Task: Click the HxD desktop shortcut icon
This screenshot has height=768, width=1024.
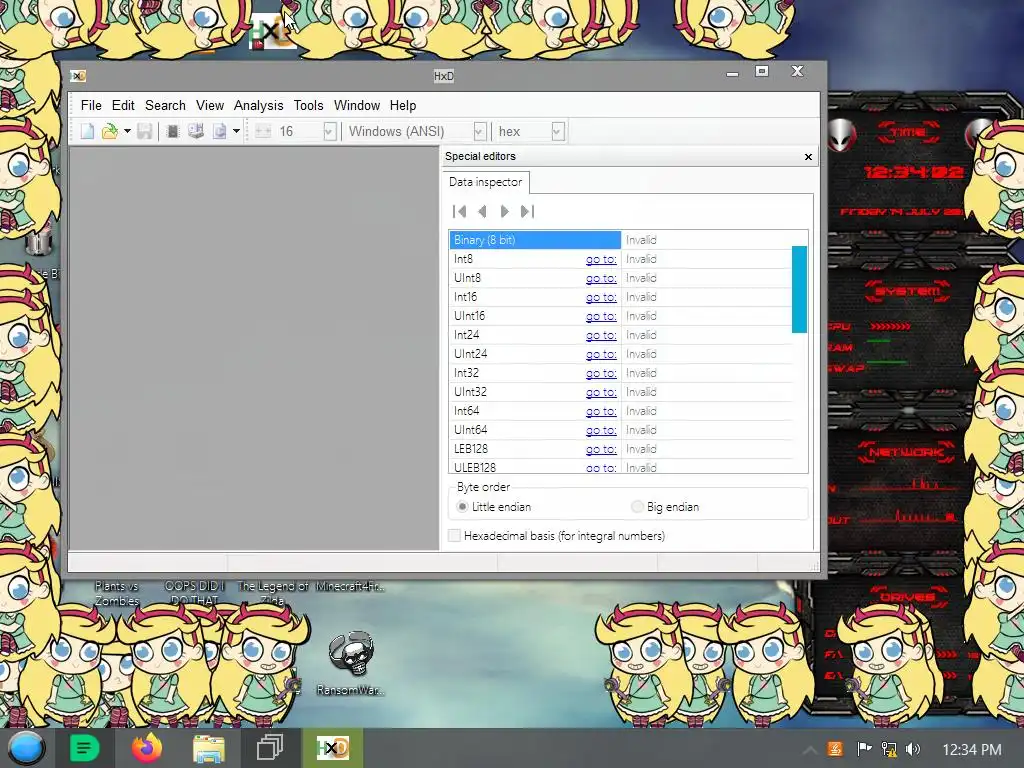Action: tap(272, 32)
